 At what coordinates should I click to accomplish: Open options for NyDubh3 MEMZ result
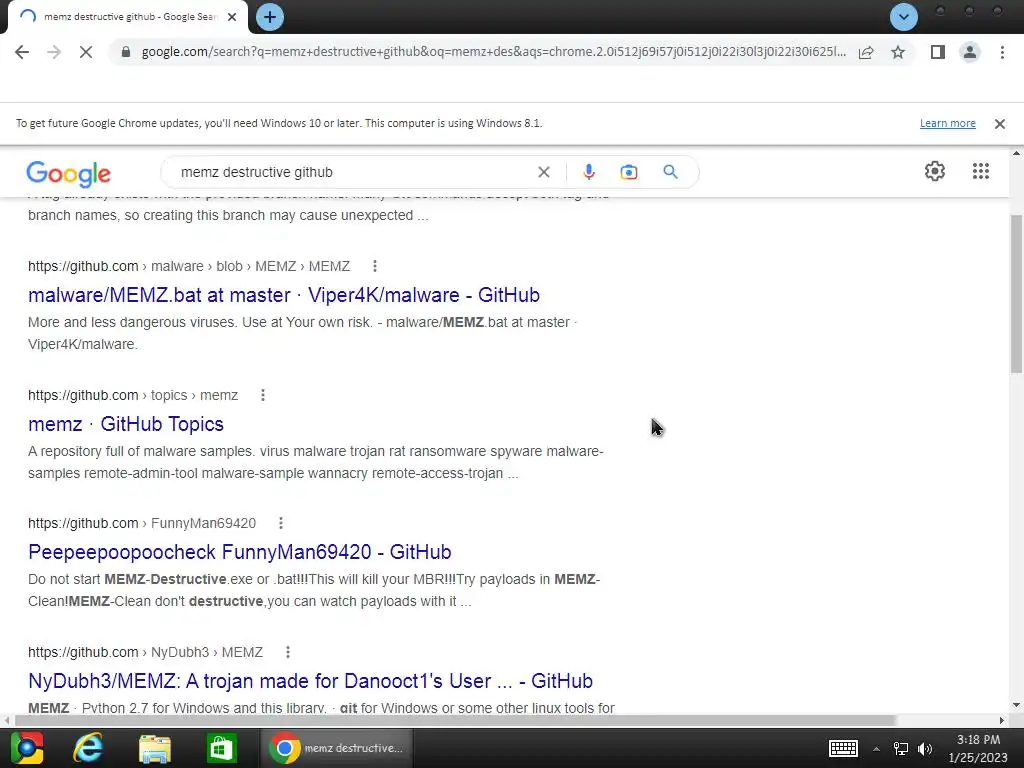(287, 652)
